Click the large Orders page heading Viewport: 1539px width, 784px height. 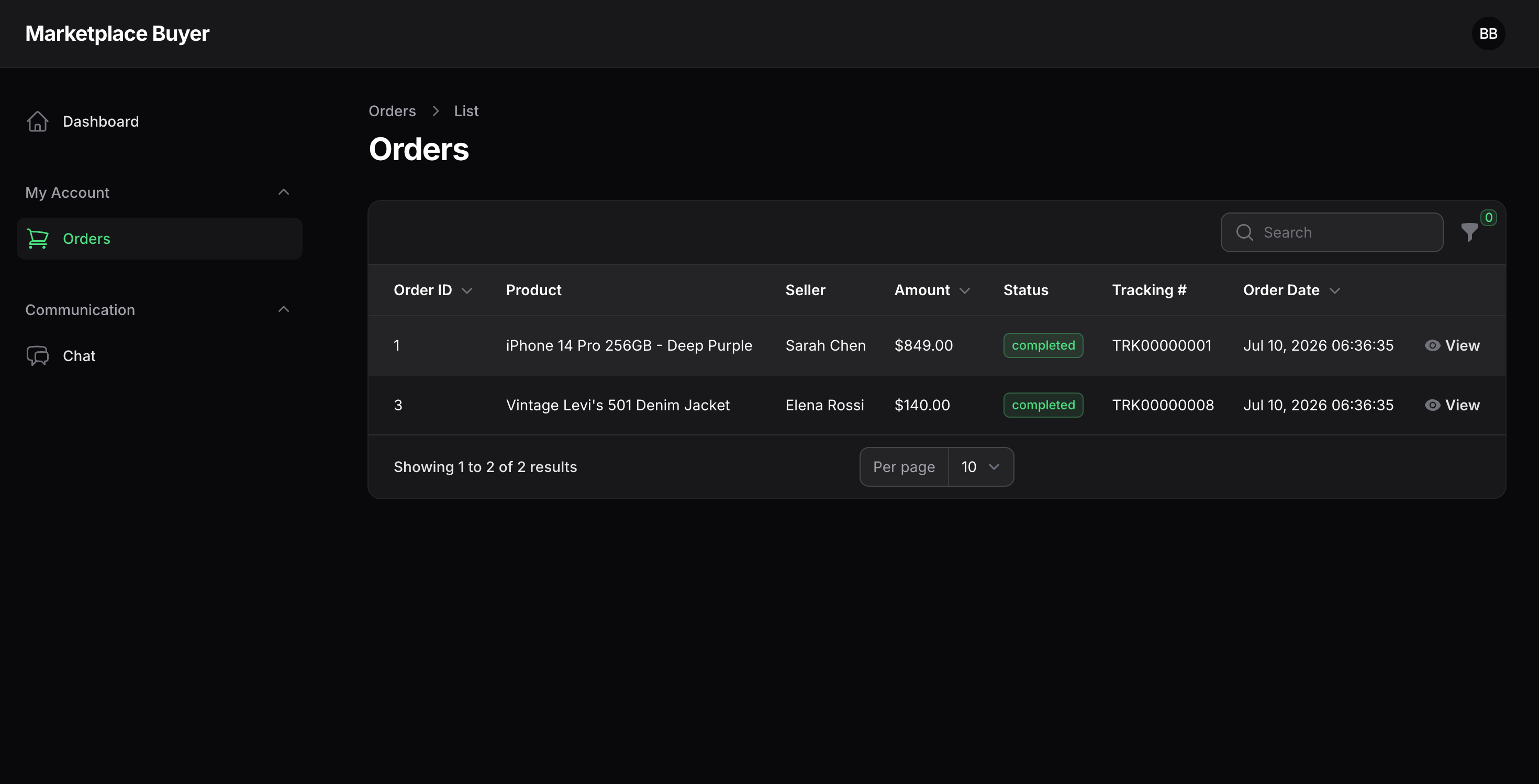point(418,149)
